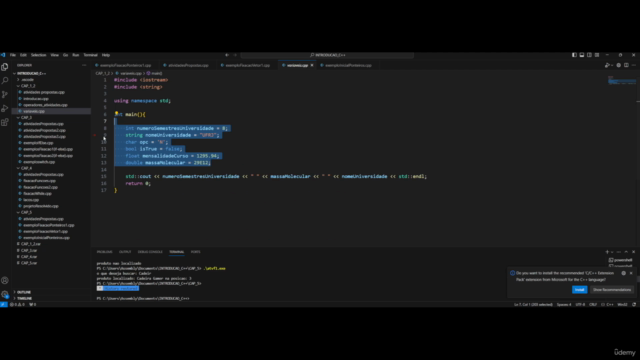Open remote window indicator in status bar
The width and height of the screenshot is (640, 360).
[x=3, y=304]
